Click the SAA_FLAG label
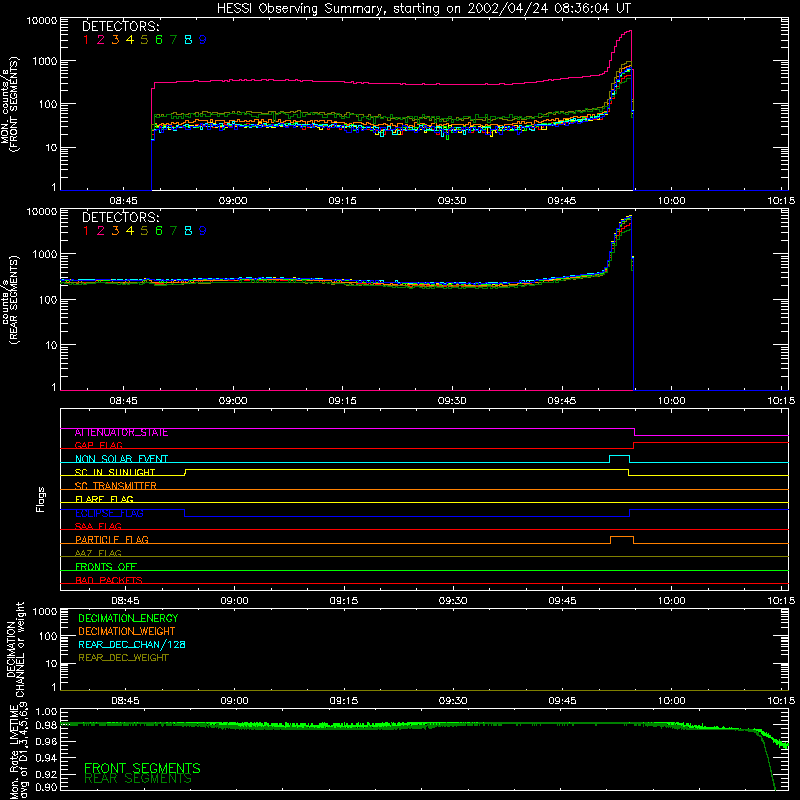The image size is (800, 800). (98, 526)
